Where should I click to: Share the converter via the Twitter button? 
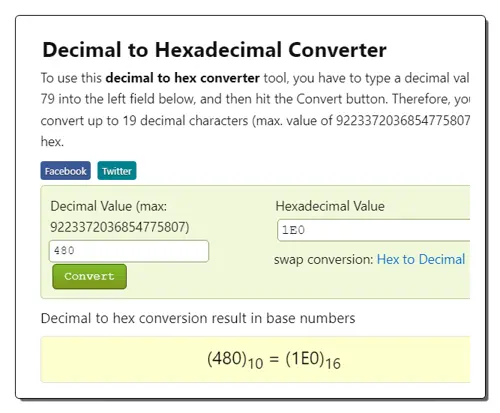coord(117,171)
